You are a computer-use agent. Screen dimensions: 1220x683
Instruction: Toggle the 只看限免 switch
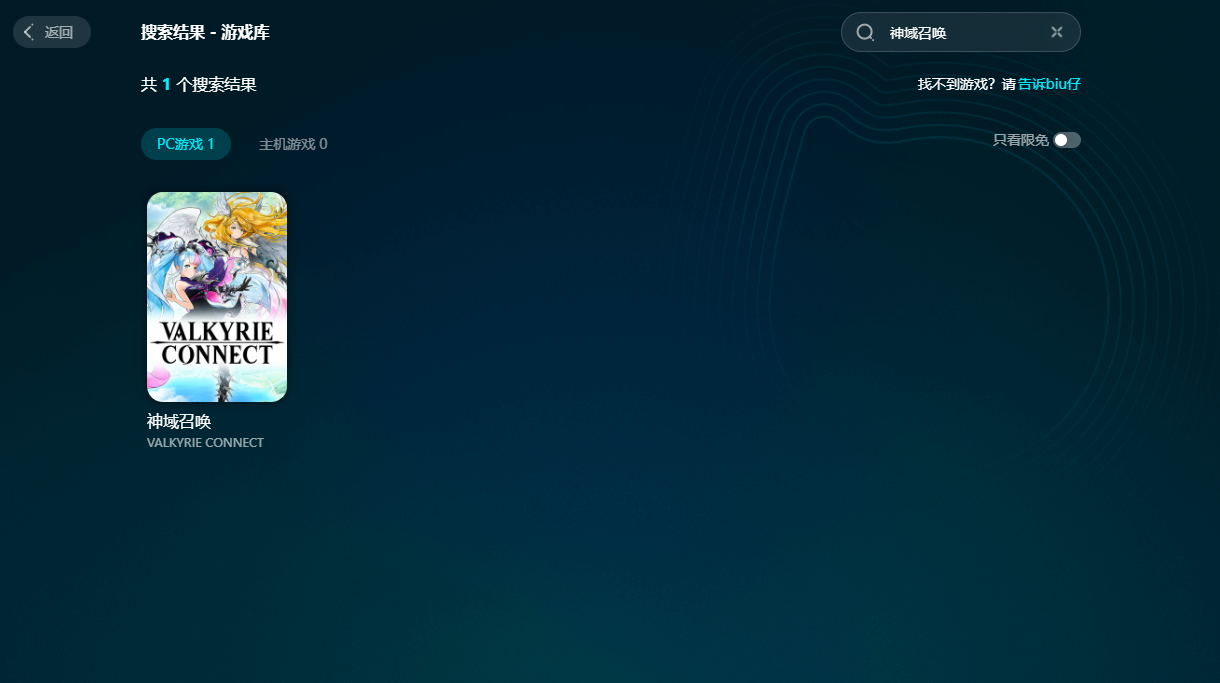click(x=1067, y=140)
